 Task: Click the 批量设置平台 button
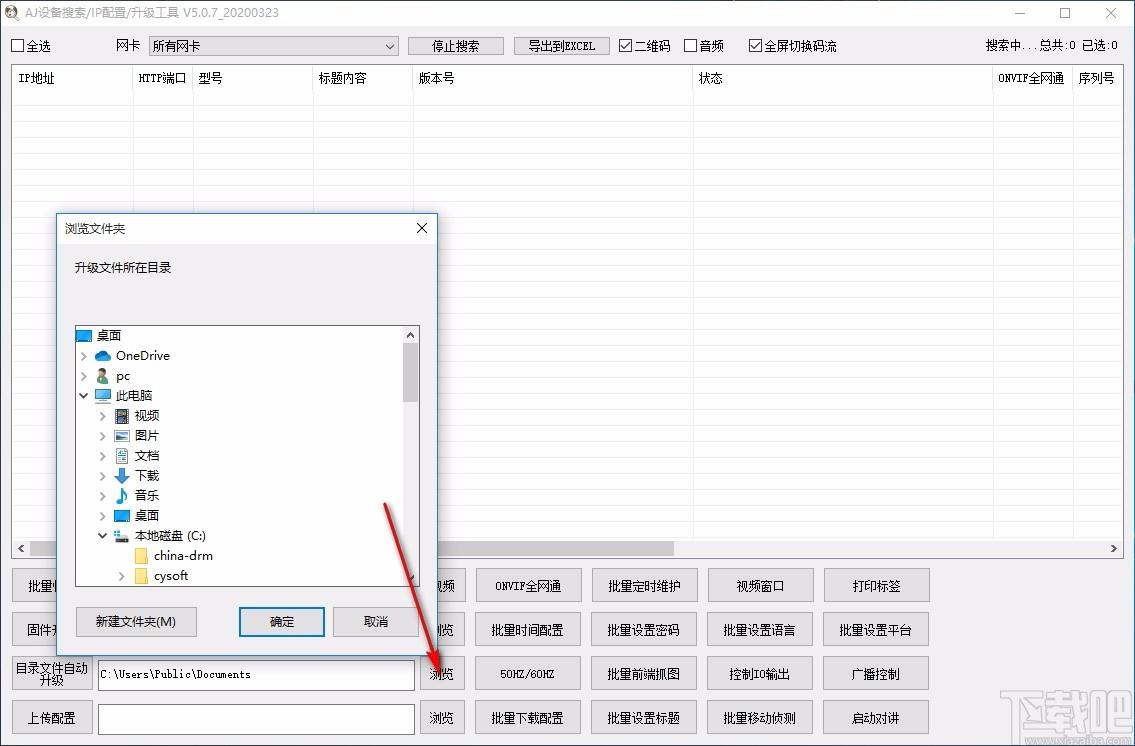coord(875,630)
